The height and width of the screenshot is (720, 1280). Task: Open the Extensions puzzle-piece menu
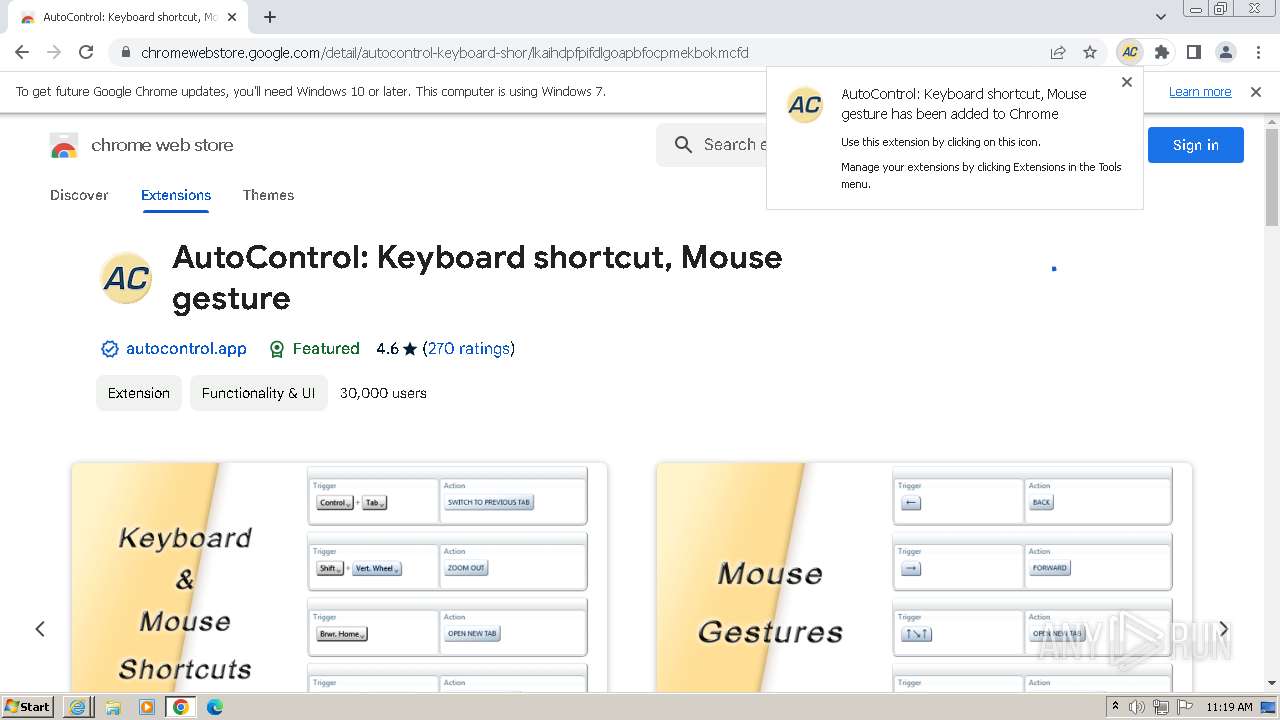point(1162,52)
